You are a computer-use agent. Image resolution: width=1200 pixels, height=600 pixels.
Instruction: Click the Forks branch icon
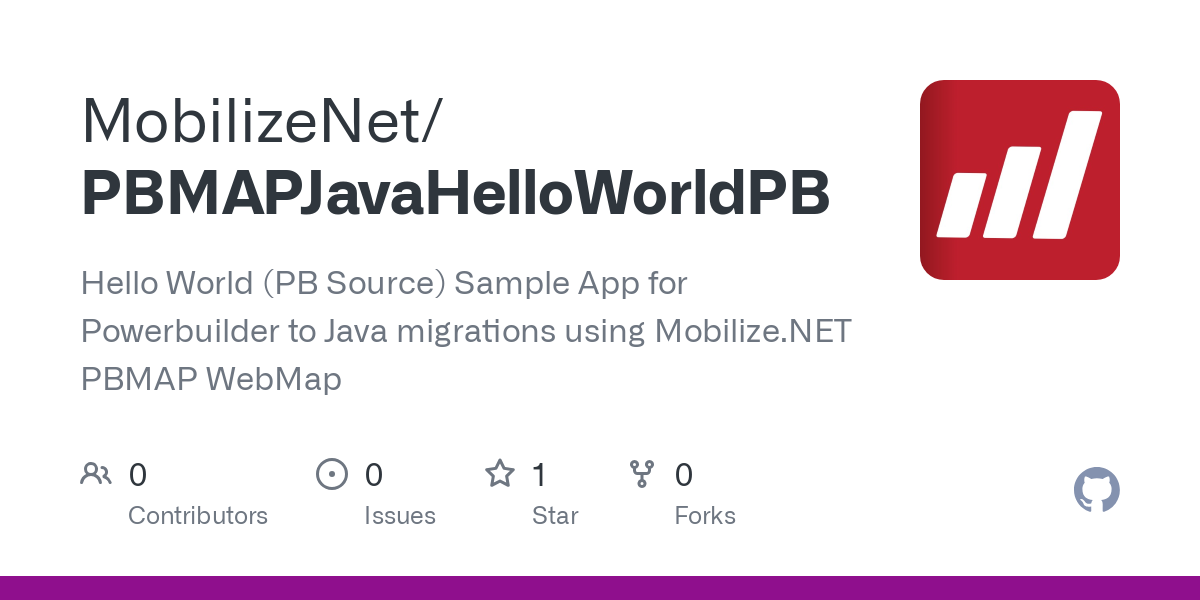(641, 473)
